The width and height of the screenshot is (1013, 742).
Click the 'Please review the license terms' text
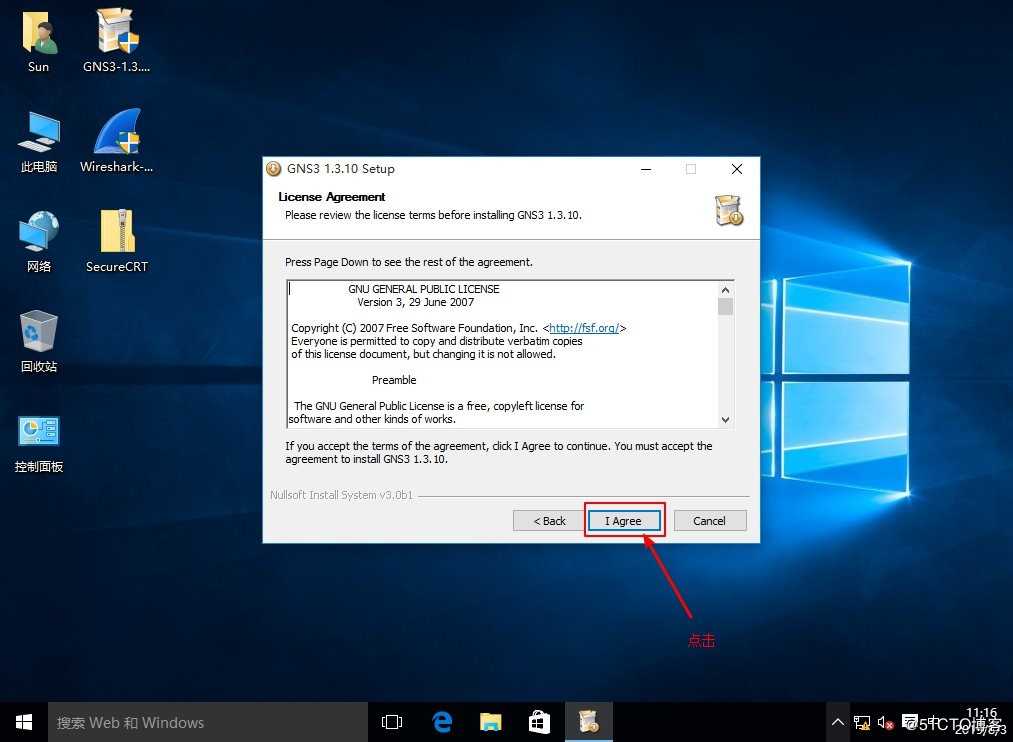(x=433, y=215)
